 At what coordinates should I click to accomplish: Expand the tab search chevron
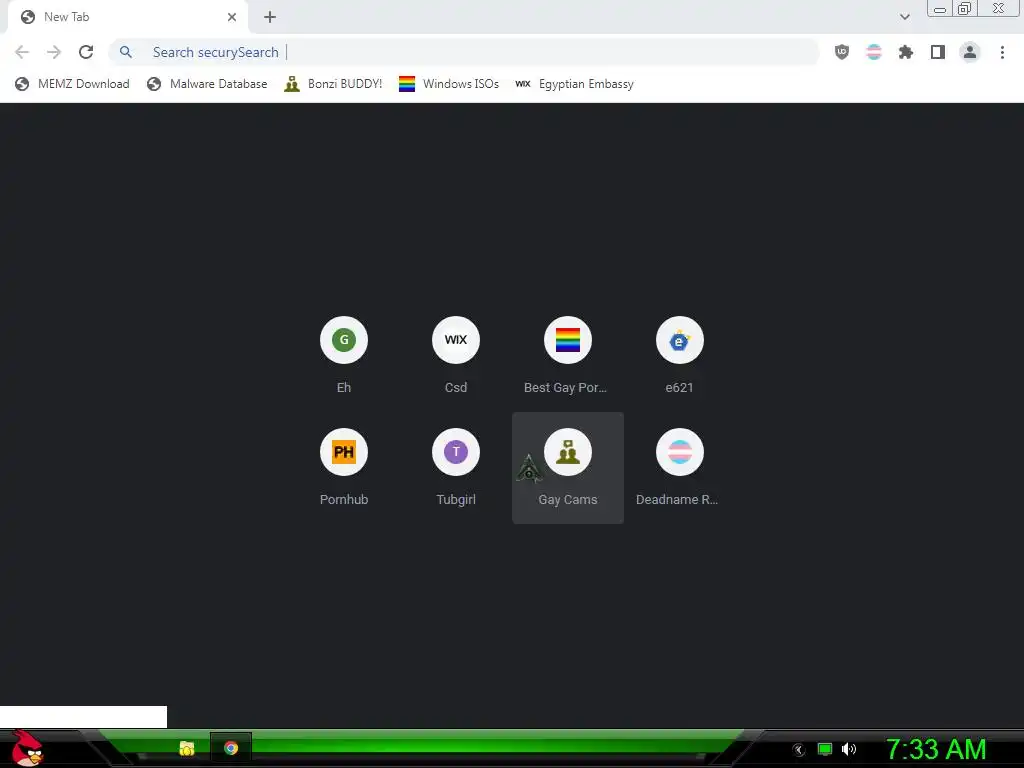[x=904, y=17]
